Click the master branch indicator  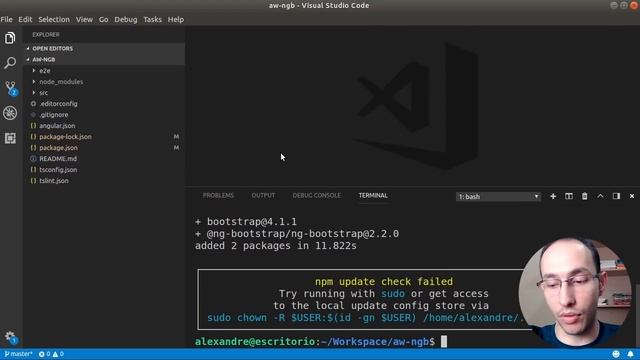click(18, 354)
